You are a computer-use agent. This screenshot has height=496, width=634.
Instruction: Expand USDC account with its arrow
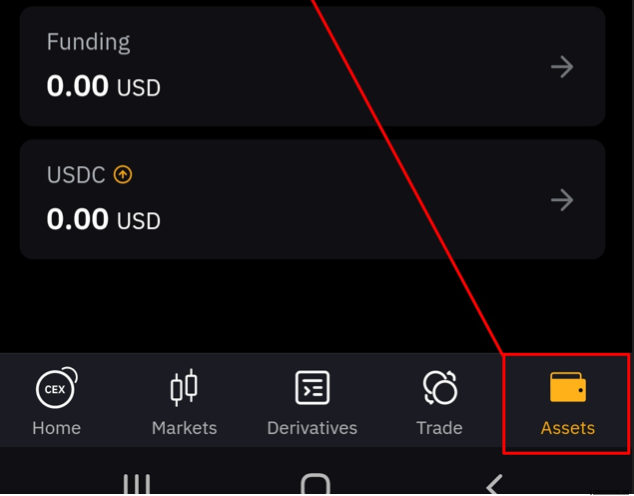(x=562, y=200)
